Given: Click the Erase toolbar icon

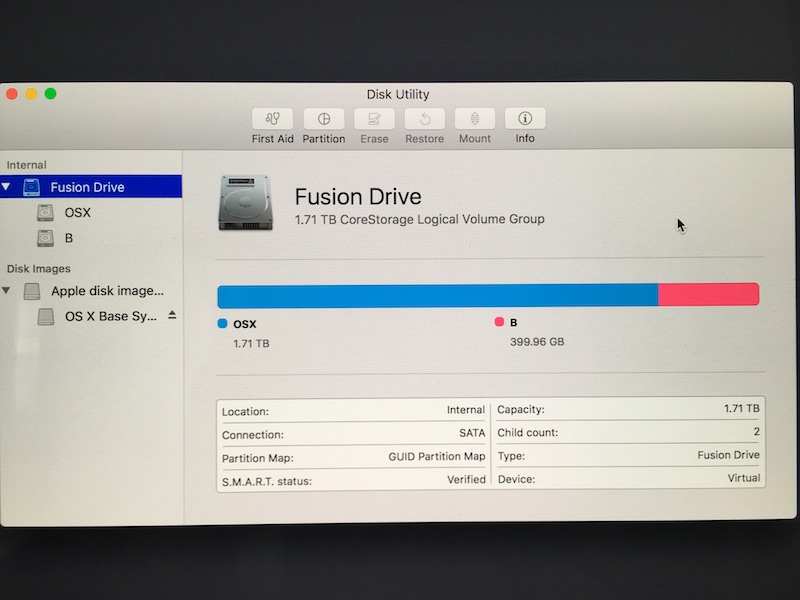Looking at the screenshot, I should pos(374,119).
